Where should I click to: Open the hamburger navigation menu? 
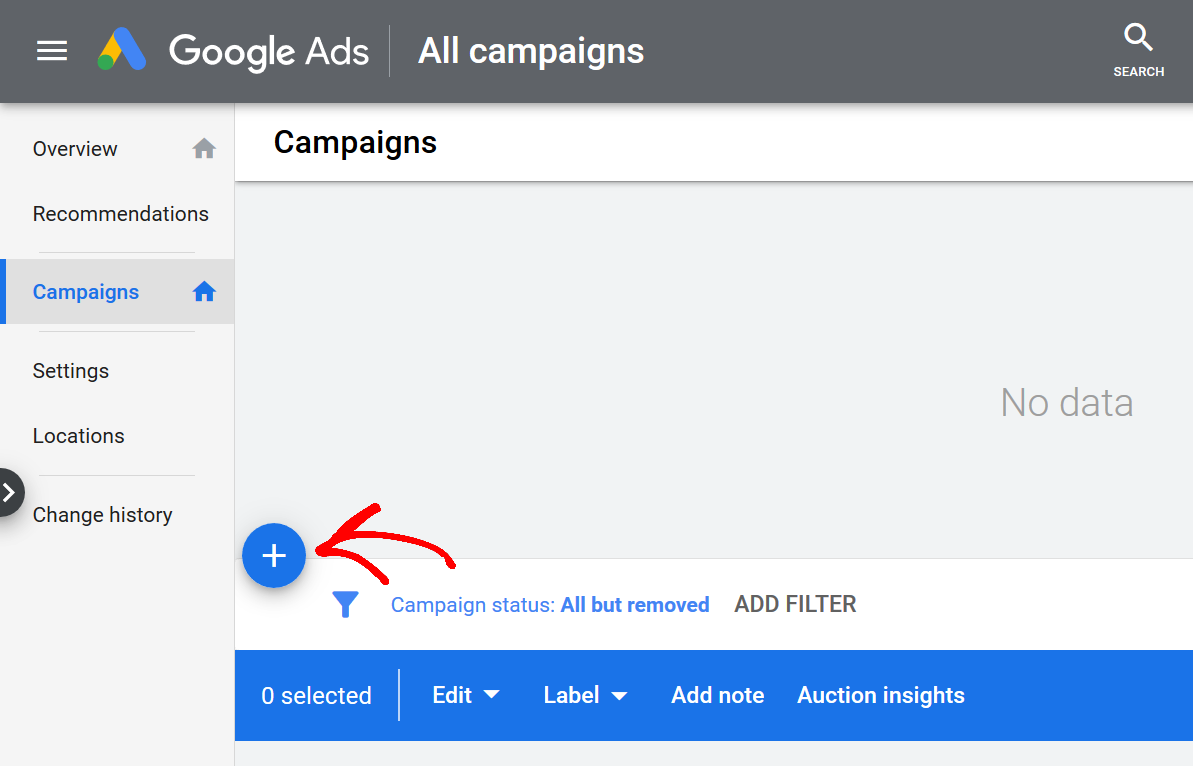pyautogui.click(x=51, y=51)
